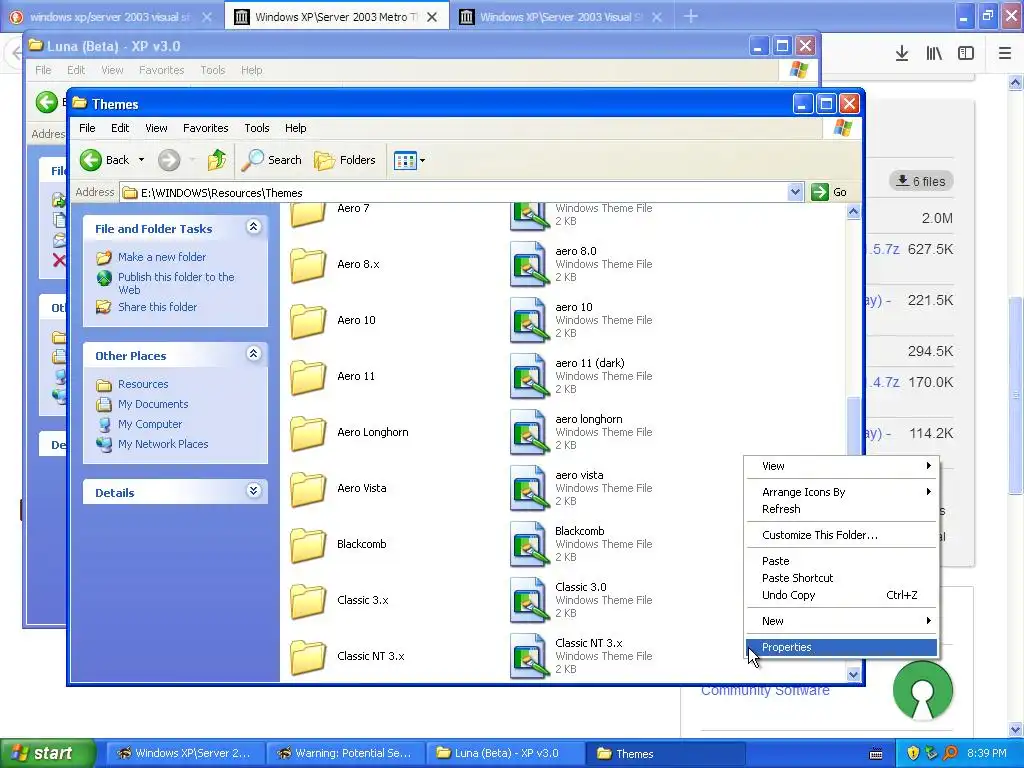Go up one folder level in the Themes toolbar
The width and height of the screenshot is (1024, 768).
(x=217, y=160)
